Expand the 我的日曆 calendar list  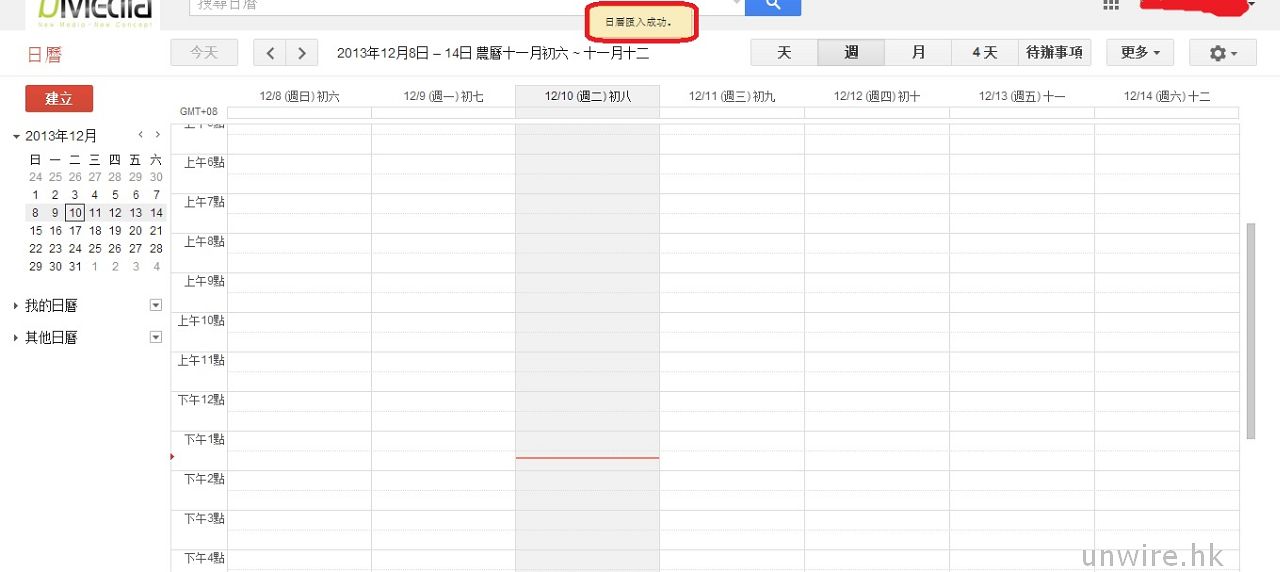coord(16,306)
